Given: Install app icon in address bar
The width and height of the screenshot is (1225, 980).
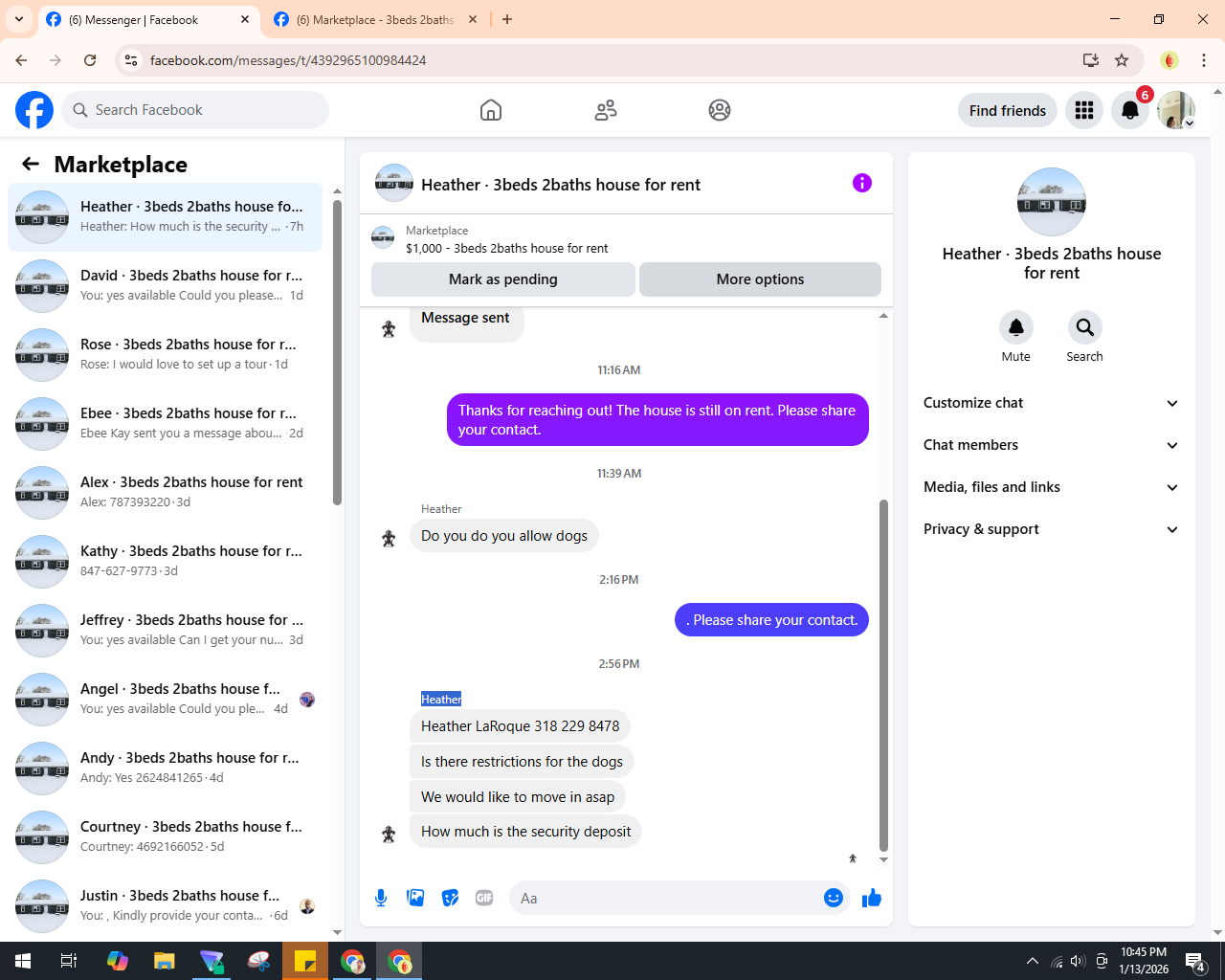Looking at the screenshot, I should tap(1091, 60).
